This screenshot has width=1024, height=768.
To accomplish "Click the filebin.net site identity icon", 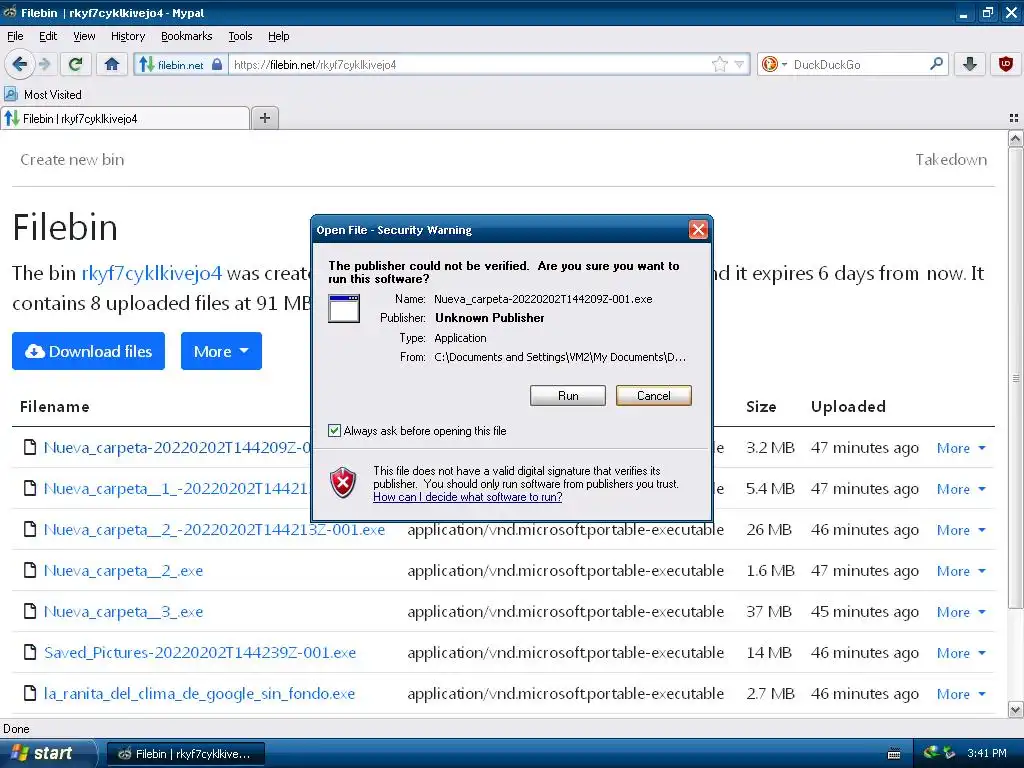I will [x=180, y=65].
